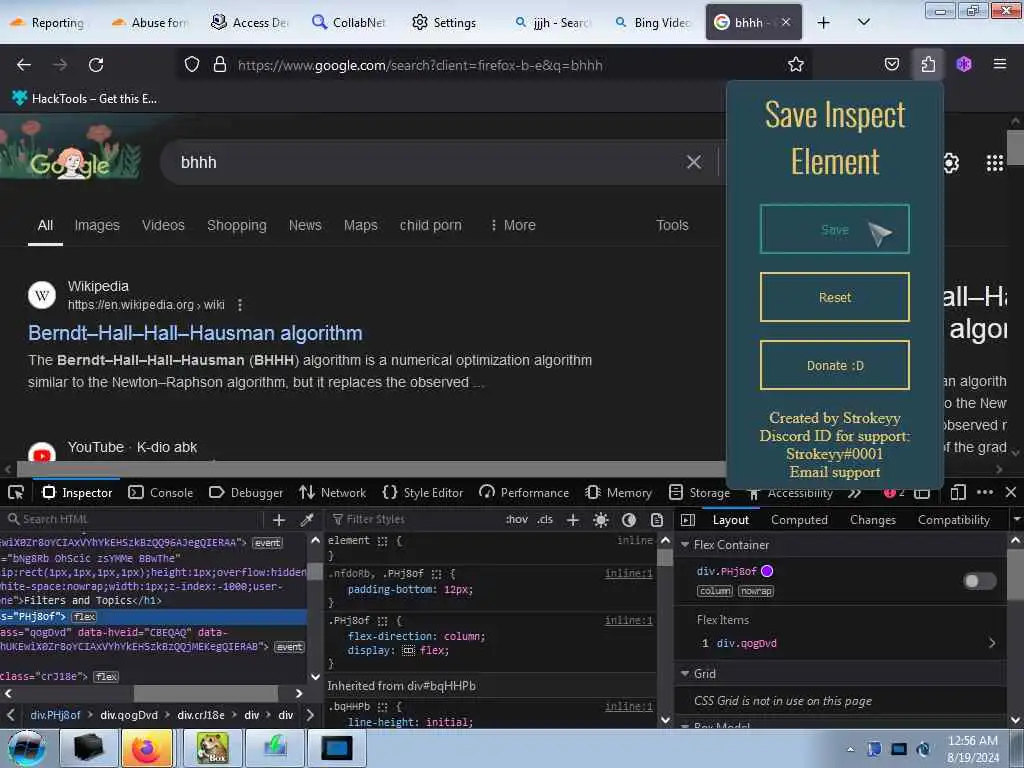
Task: Open the Berndt–Hall–Hall–Hausman algorithm link
Action: [195, 333]
